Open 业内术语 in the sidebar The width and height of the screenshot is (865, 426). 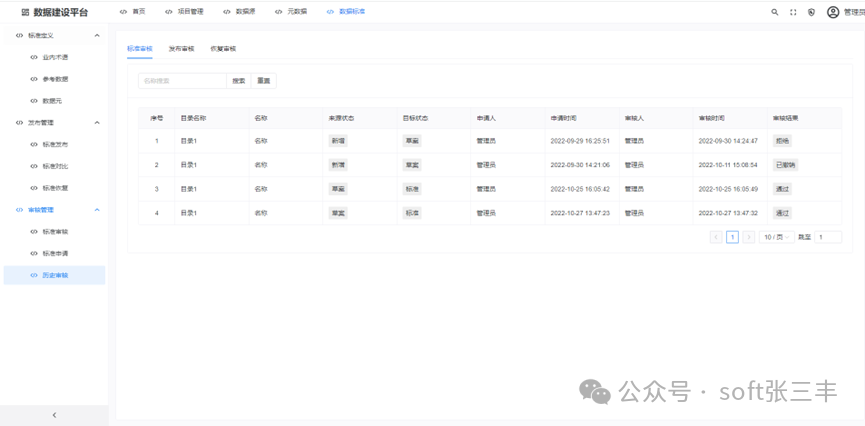pyautogui.click(x=54, y=57)
